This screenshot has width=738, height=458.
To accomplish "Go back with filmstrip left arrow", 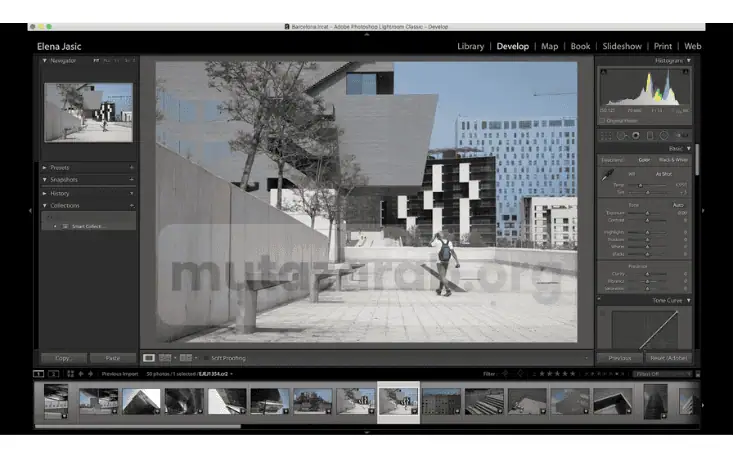I will [81, 373].
